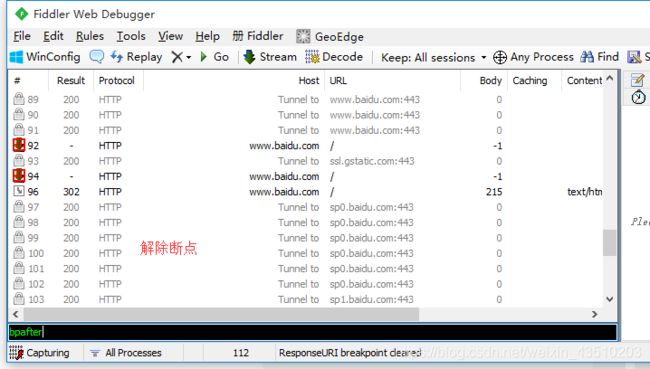Sort sessions by Caching column header

530,80
